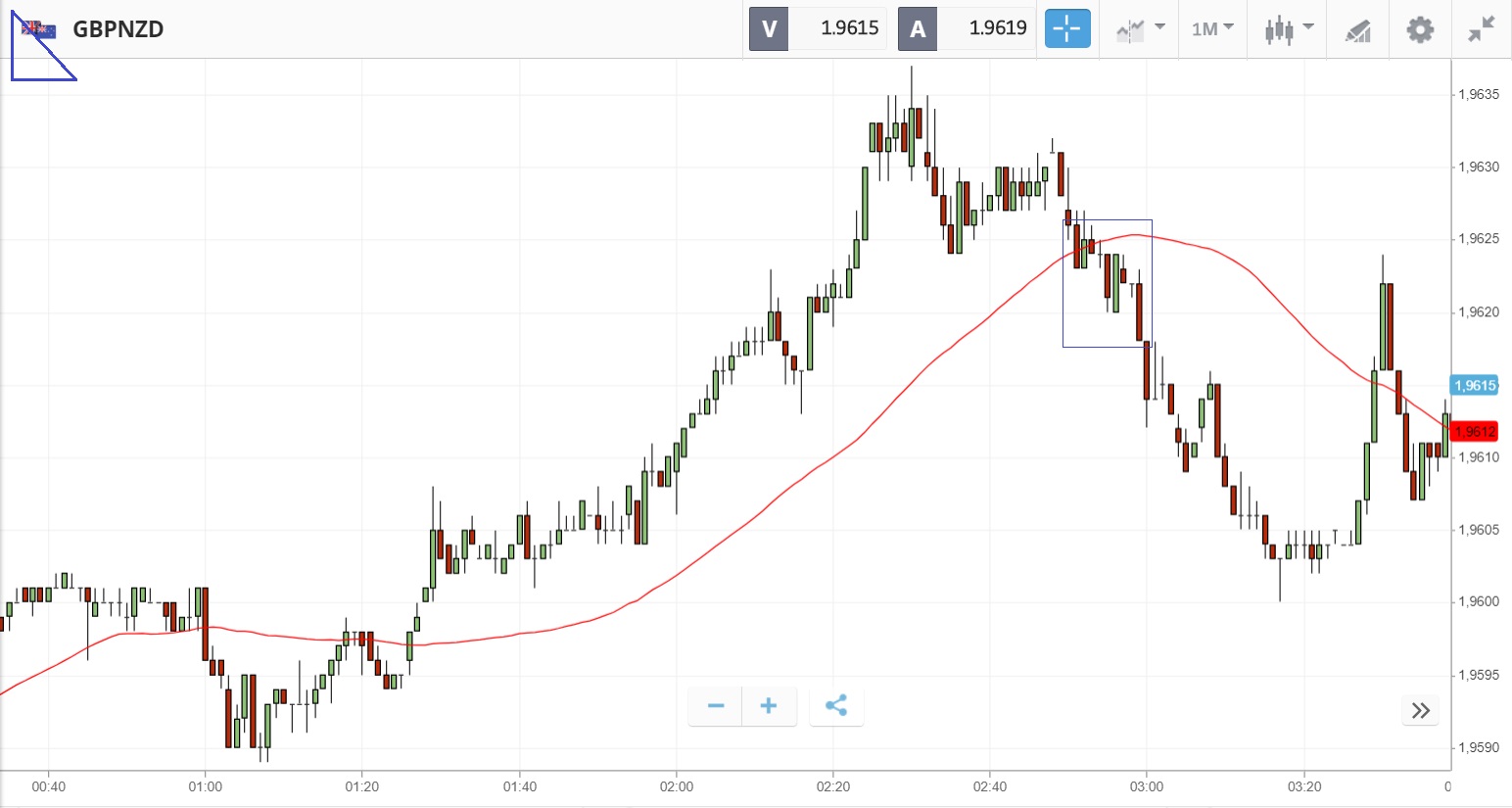Screen dimensions: 1512x808
Task: Share the chart via share icon
Action: click(836, 706)
